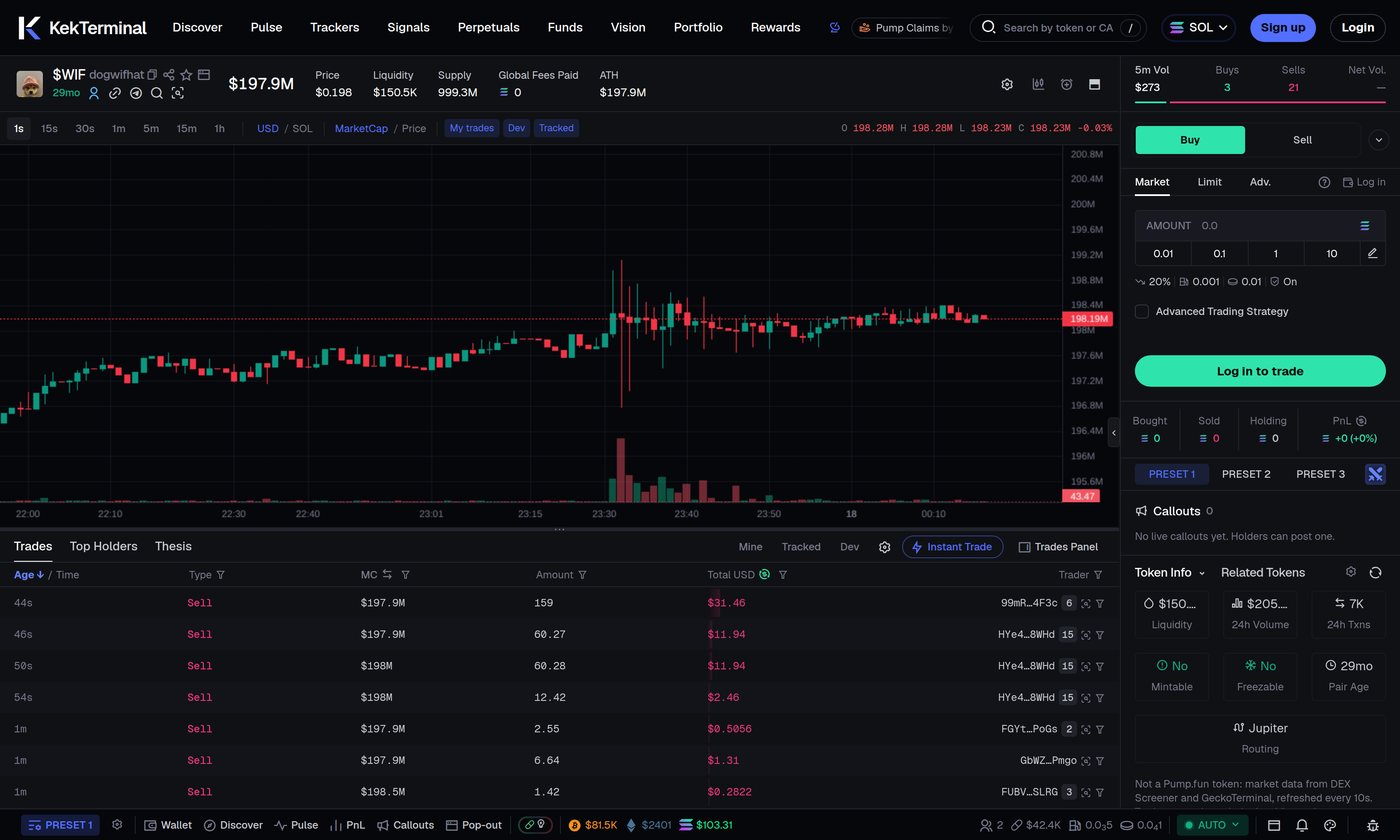Click the magnifier icon under $WIF
Screen dimensions: 1400x840
tap(157, 93)
